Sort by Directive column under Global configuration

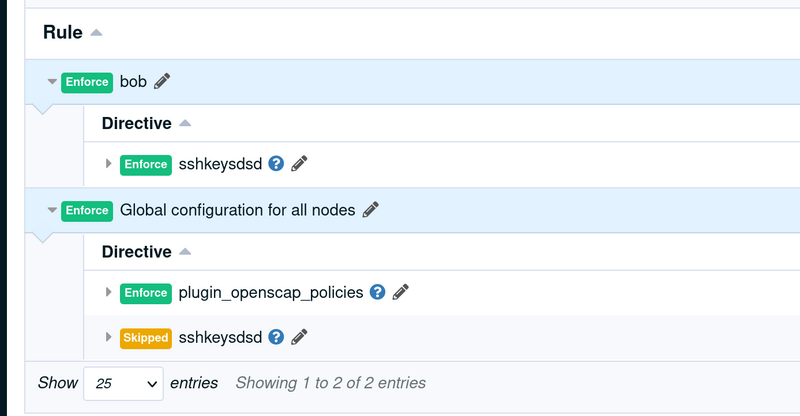click(x=137, y=252)
